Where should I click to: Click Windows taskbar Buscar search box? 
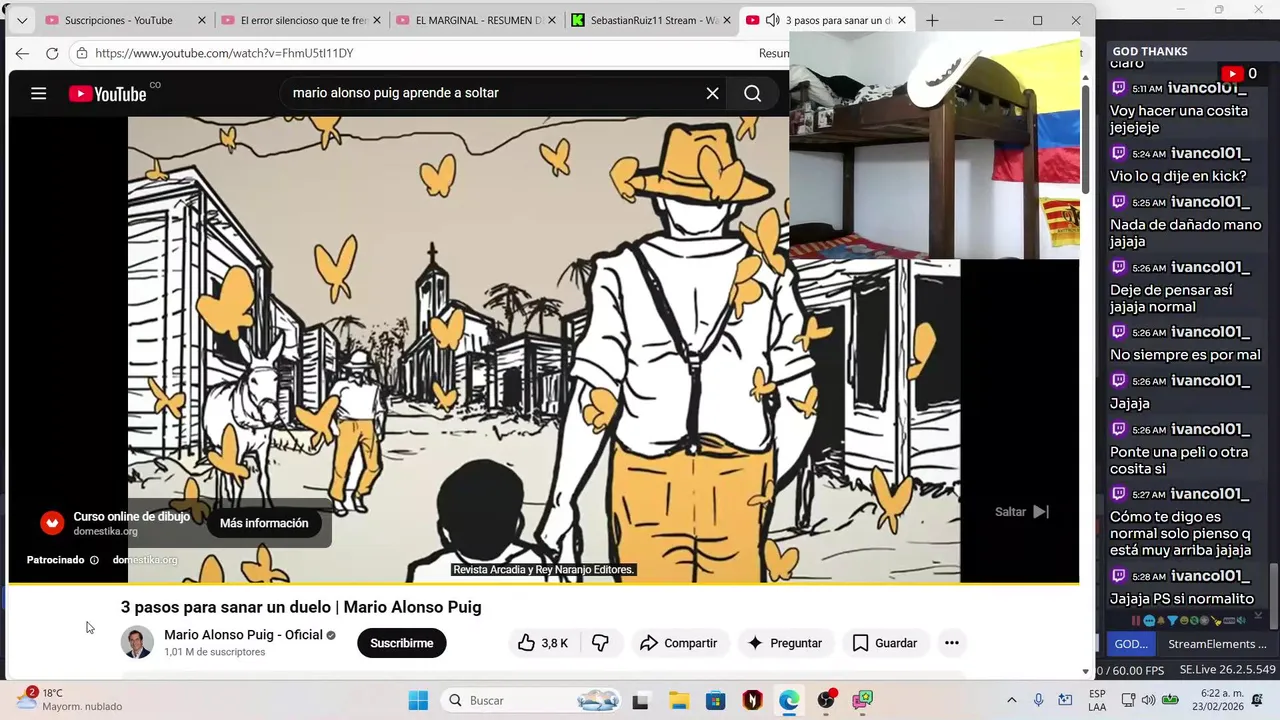click(x=533, y=700)
